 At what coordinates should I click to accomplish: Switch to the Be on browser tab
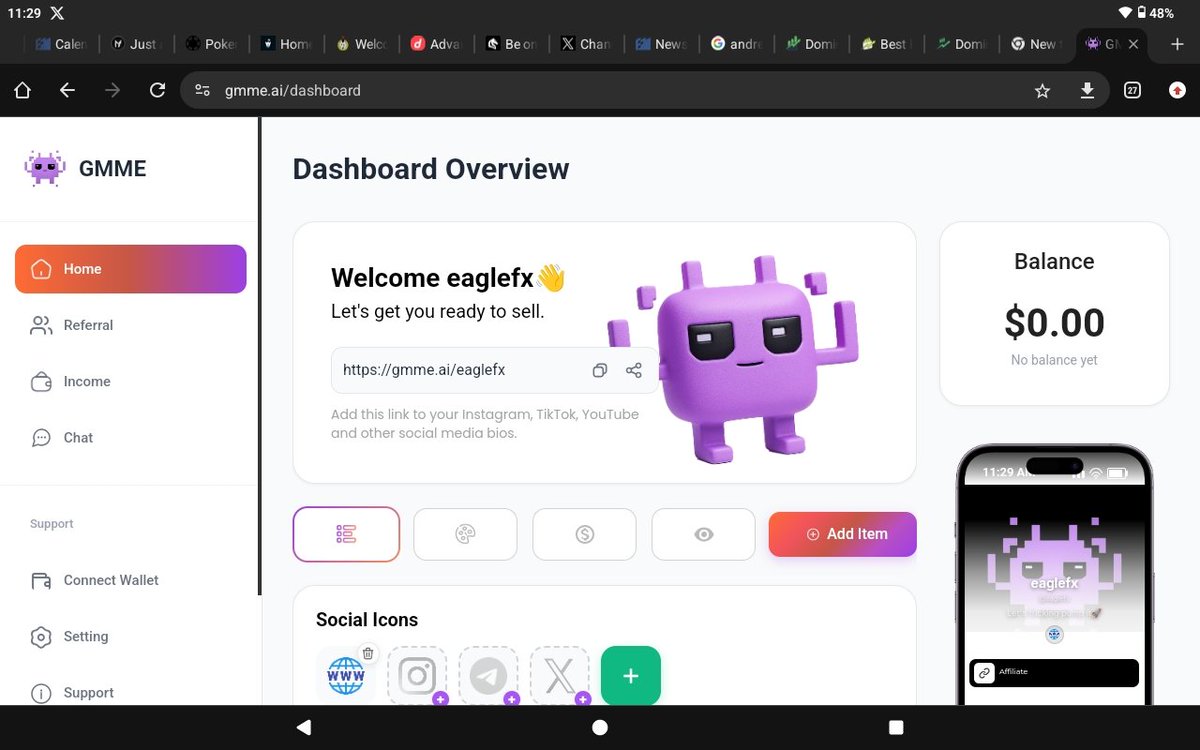tap(510, 44)
